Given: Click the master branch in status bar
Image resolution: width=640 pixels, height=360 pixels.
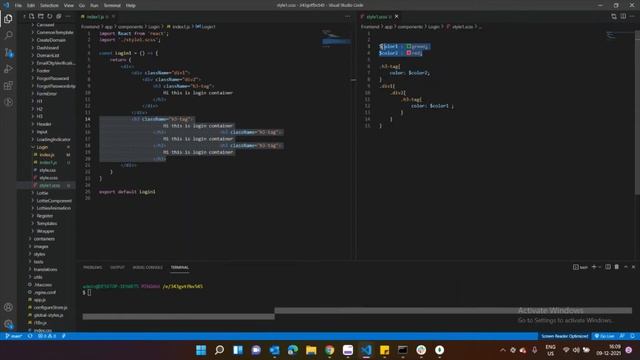Looking at the screenshot, I should (x=13, y=336).
